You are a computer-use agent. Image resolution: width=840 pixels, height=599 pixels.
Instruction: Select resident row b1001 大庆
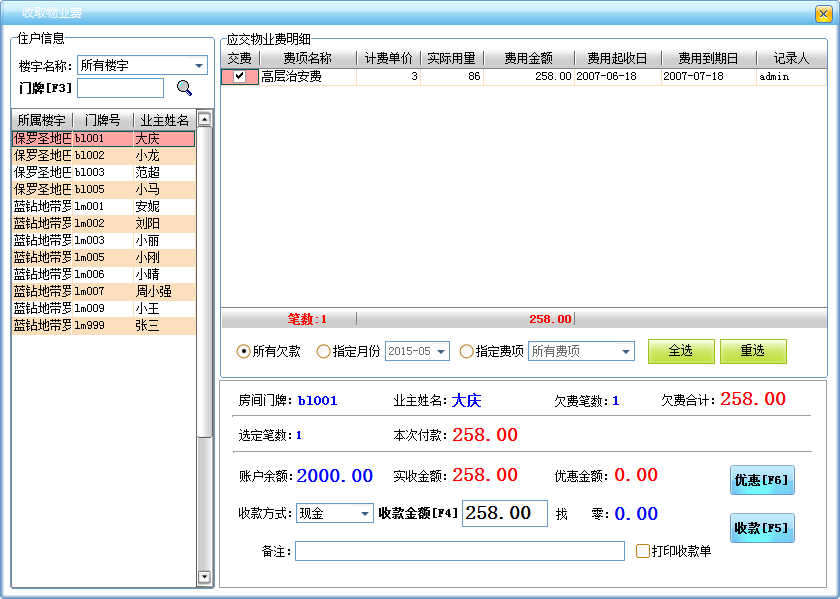coord(103,139)
